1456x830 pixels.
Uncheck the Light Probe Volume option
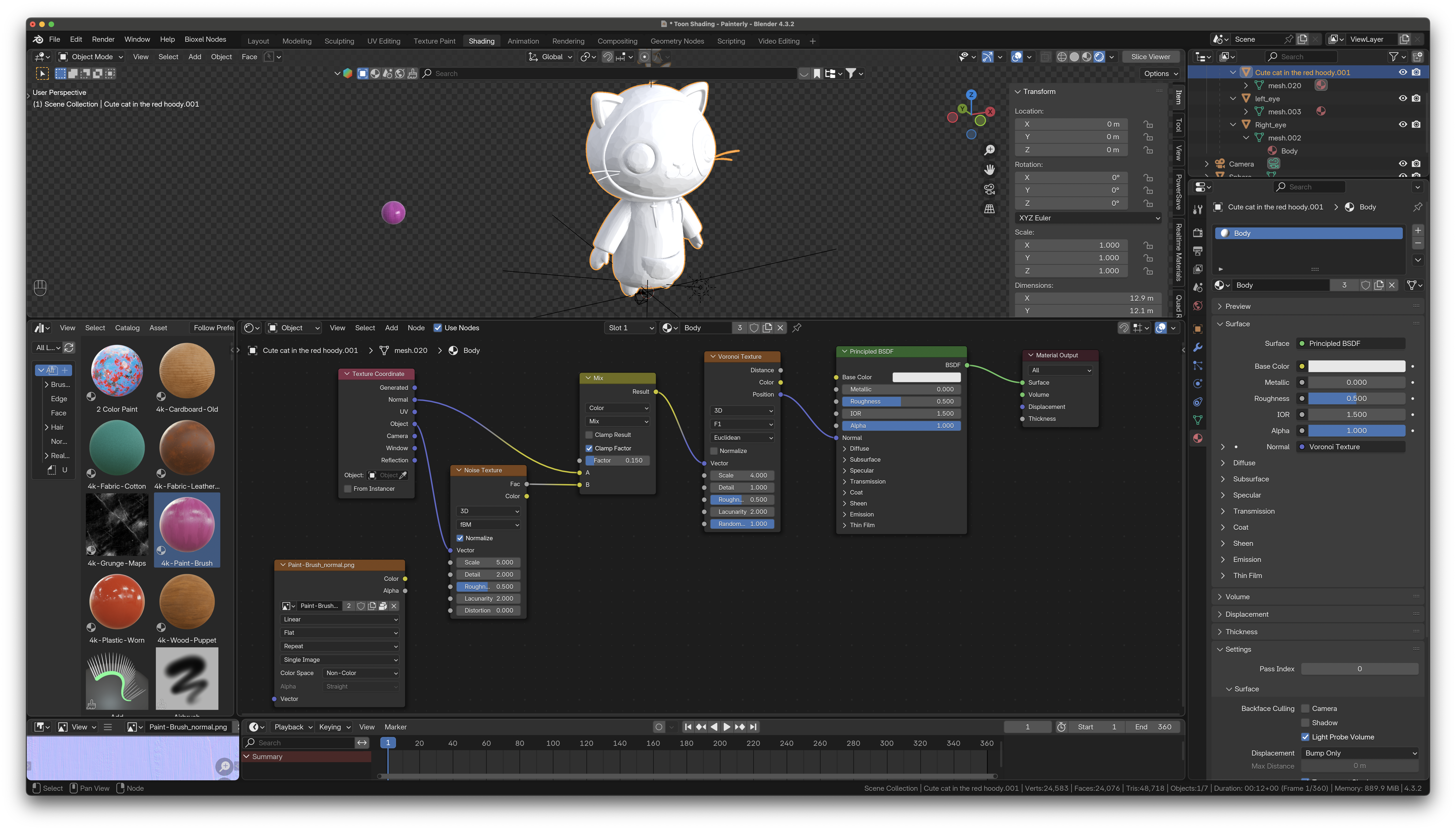point(1305,737)
